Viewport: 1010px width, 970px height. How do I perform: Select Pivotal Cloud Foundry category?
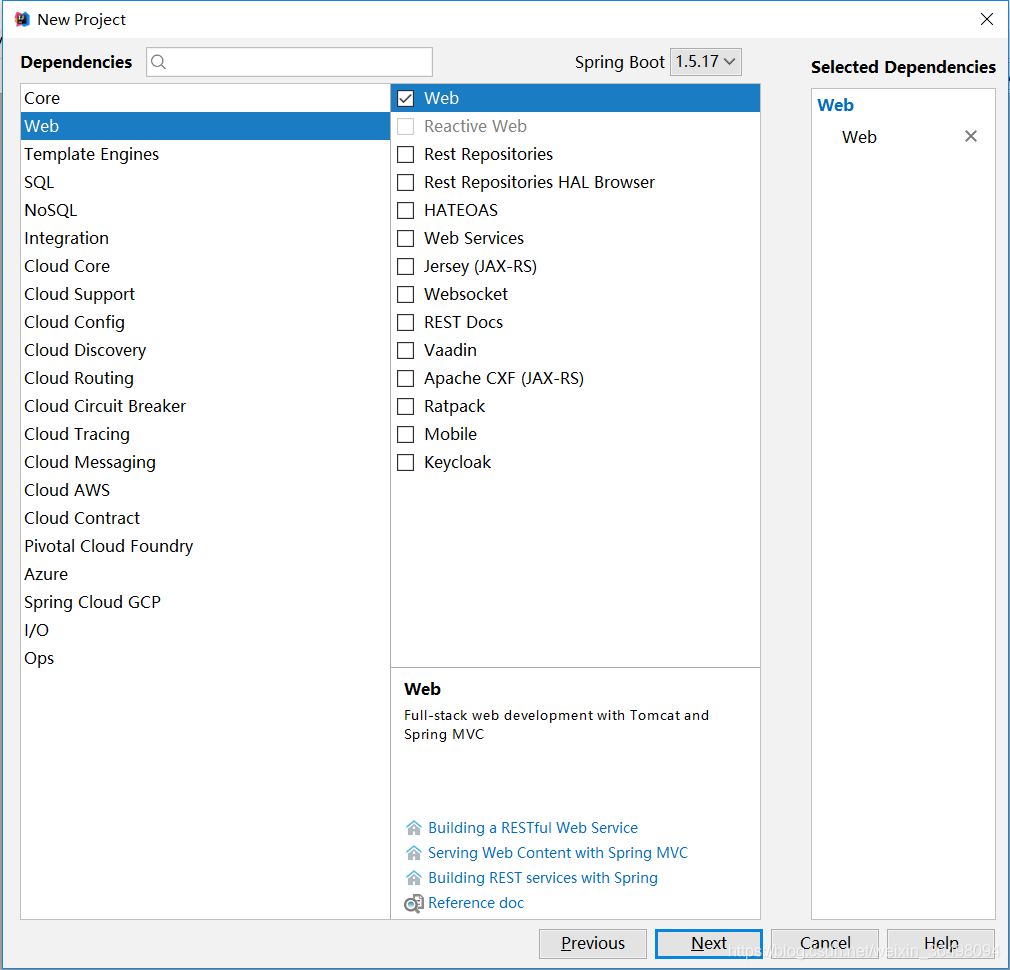[205, 546]
